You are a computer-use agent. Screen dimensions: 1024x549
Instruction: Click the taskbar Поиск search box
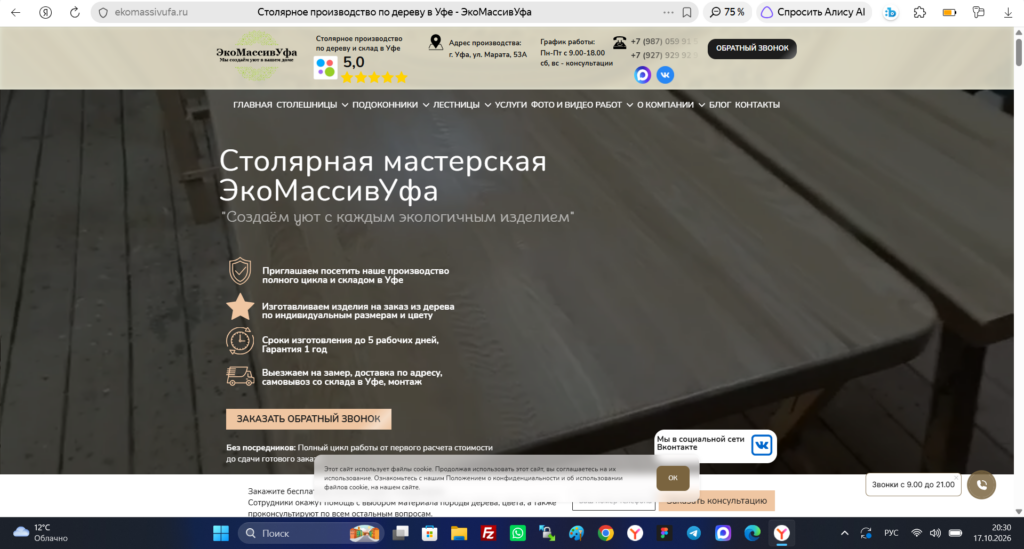click(x=312, y=533)
